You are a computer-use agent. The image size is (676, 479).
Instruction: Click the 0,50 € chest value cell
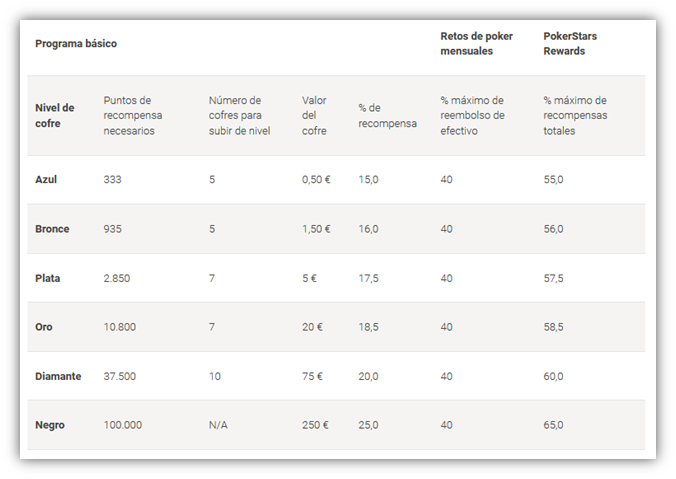[x=316, y=179]
